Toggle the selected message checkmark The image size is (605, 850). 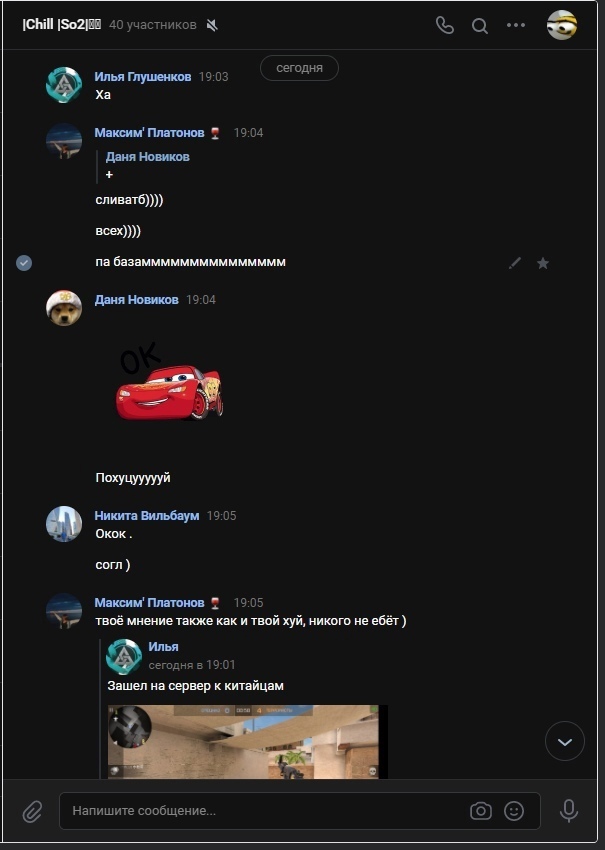24,263
